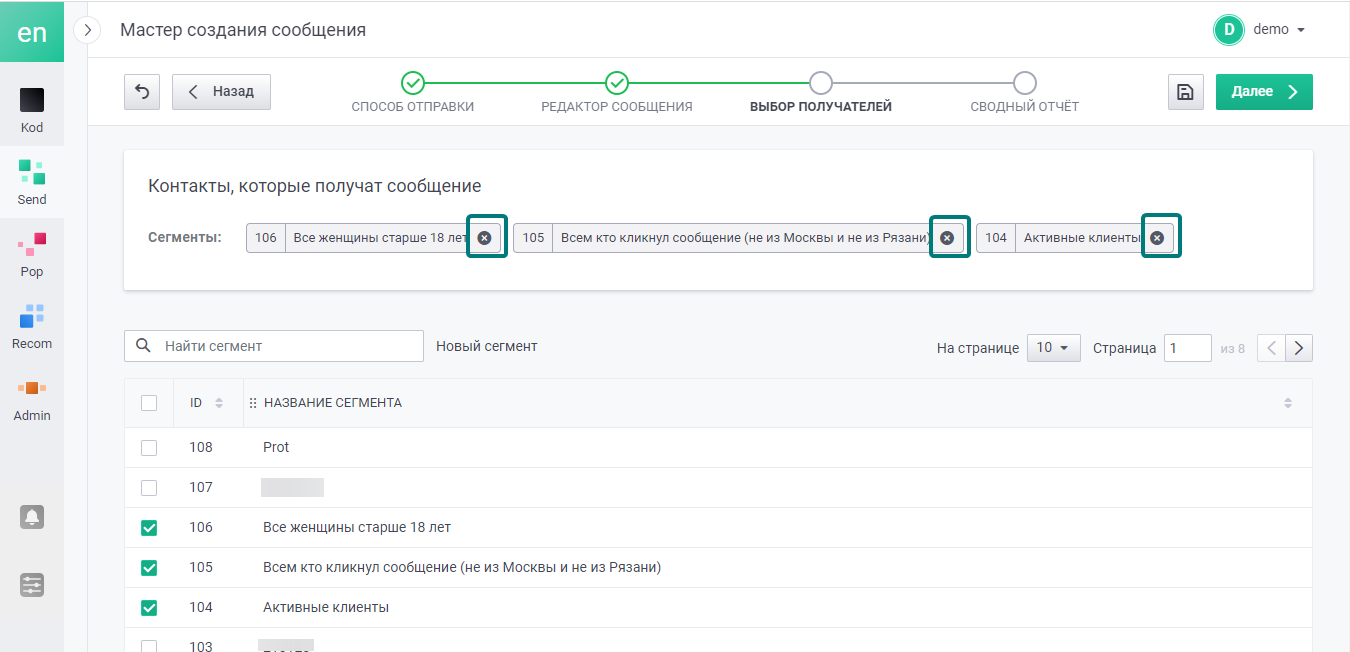Remove segment 106 Все женщины старше 18 лет
The width and height of the screenshot is (1350, 652).
(x=485, y=238)
